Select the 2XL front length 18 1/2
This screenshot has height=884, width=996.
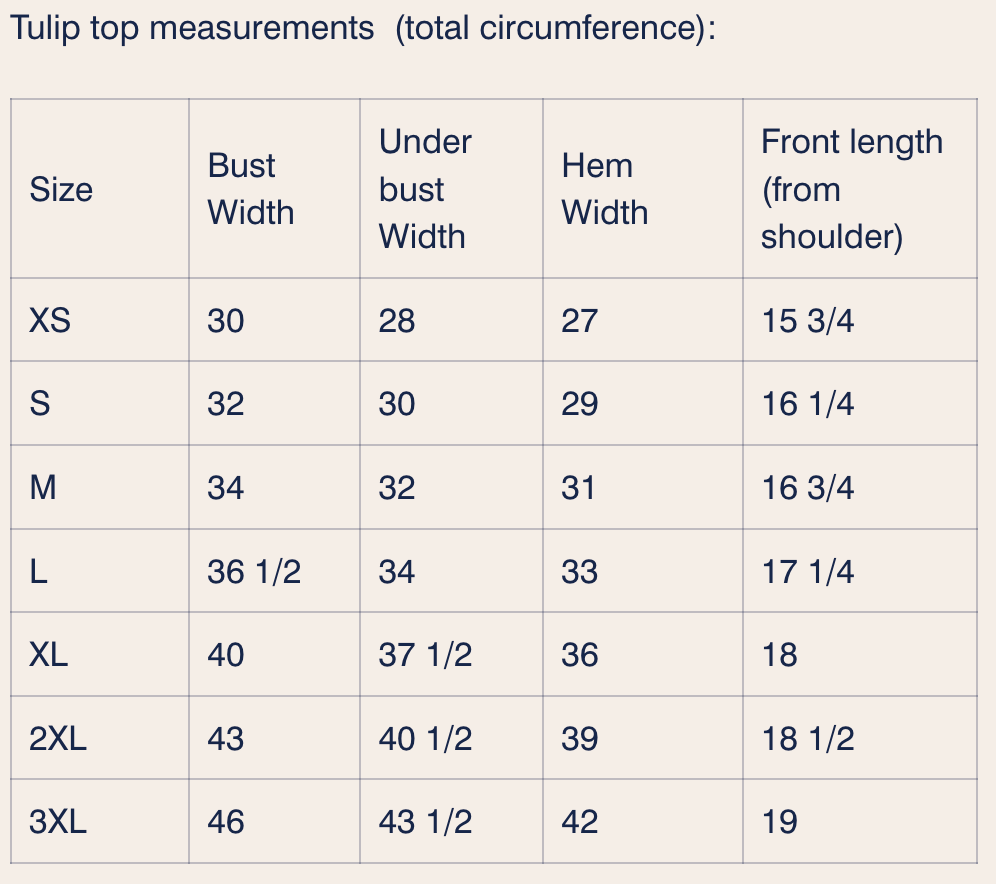pos(807,739)
